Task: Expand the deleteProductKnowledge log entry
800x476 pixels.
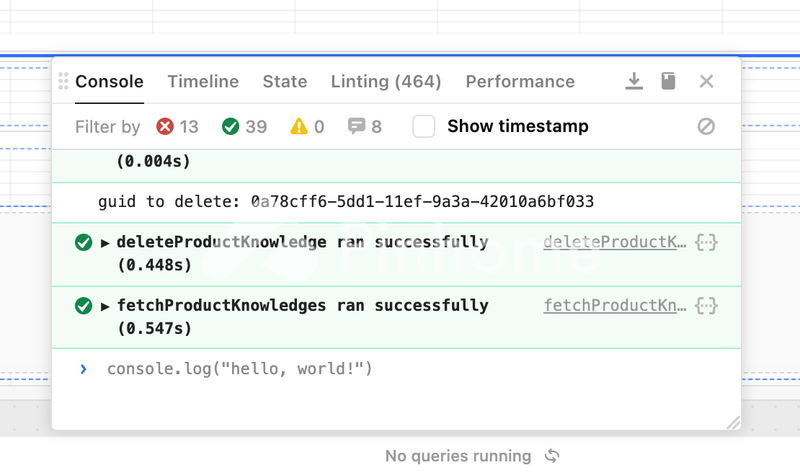Action: pyautogui.click(x=106, y=242)
